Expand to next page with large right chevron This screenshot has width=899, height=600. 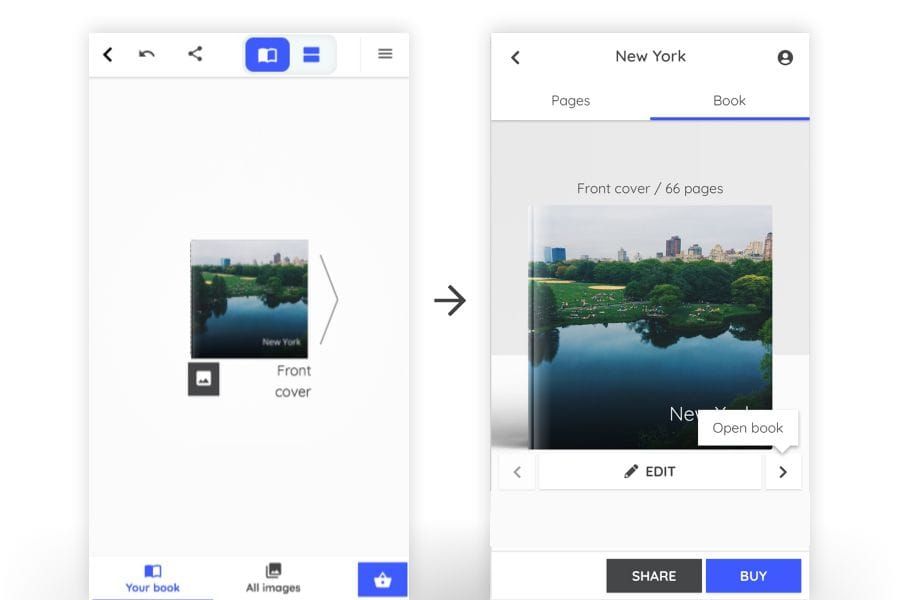[329, 299]
